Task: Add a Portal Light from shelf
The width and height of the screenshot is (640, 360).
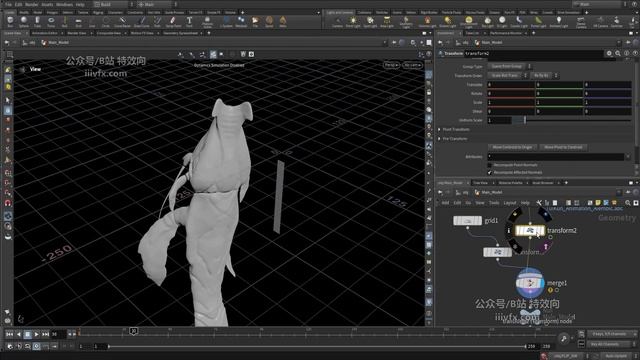Action: coord(538,22)
